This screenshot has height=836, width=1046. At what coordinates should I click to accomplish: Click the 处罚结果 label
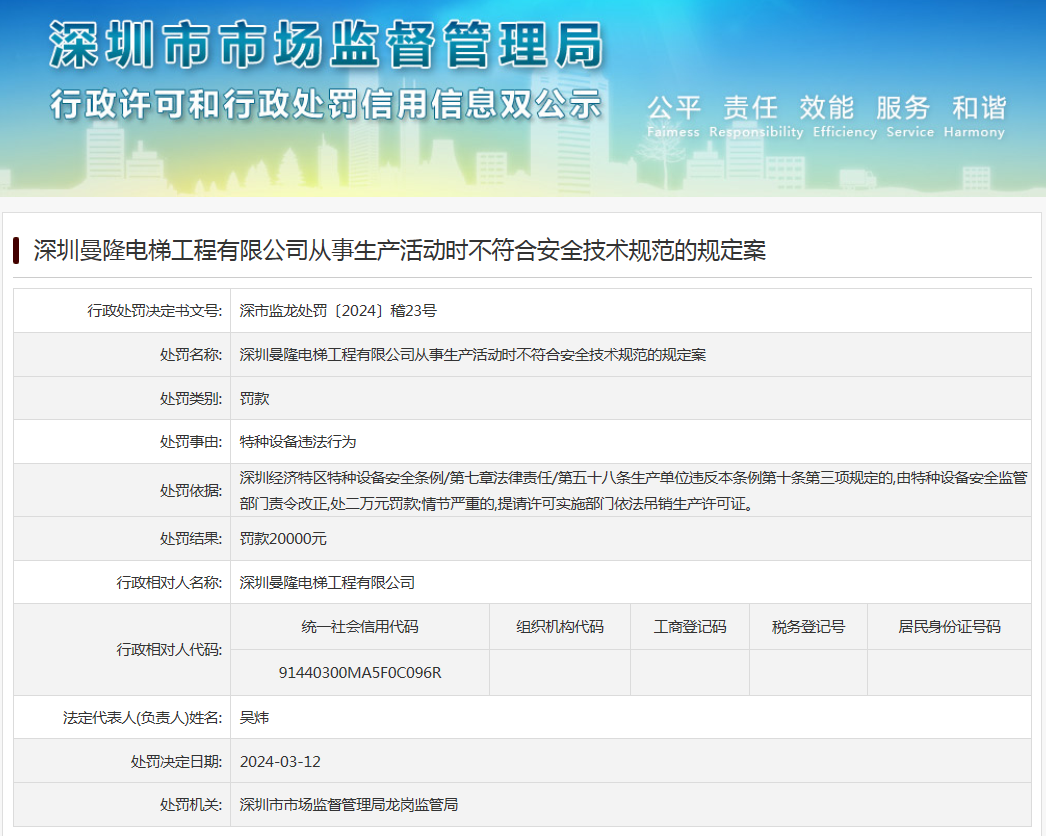point(191,539)
